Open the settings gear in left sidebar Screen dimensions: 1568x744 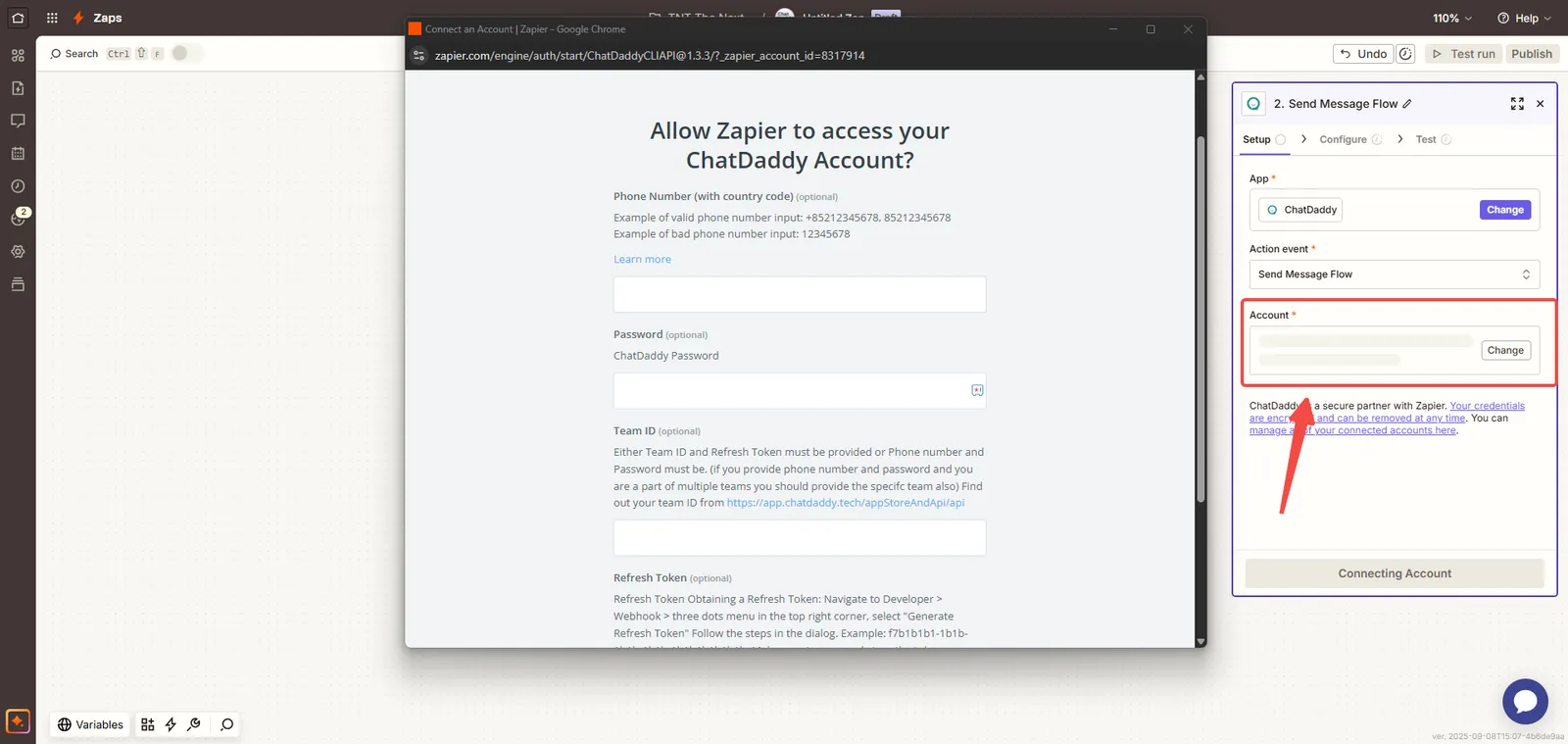click(x=18, y=252)
